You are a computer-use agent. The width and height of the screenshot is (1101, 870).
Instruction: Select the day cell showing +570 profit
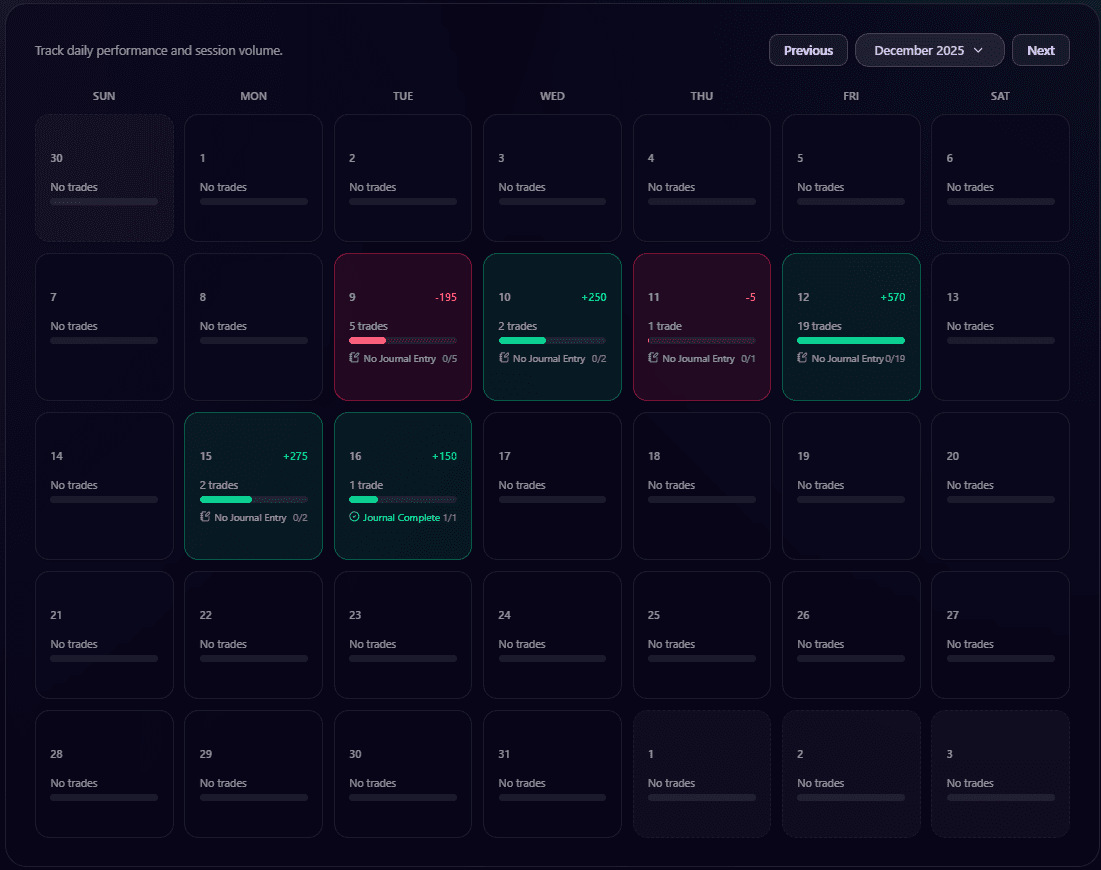pos(851,327)
